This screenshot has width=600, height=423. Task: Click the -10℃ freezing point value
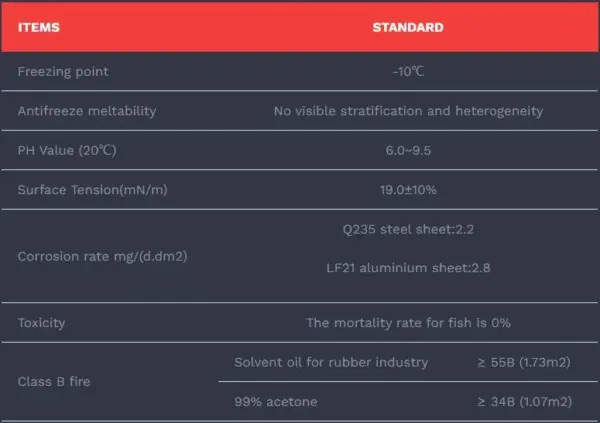tap(408, 72)
